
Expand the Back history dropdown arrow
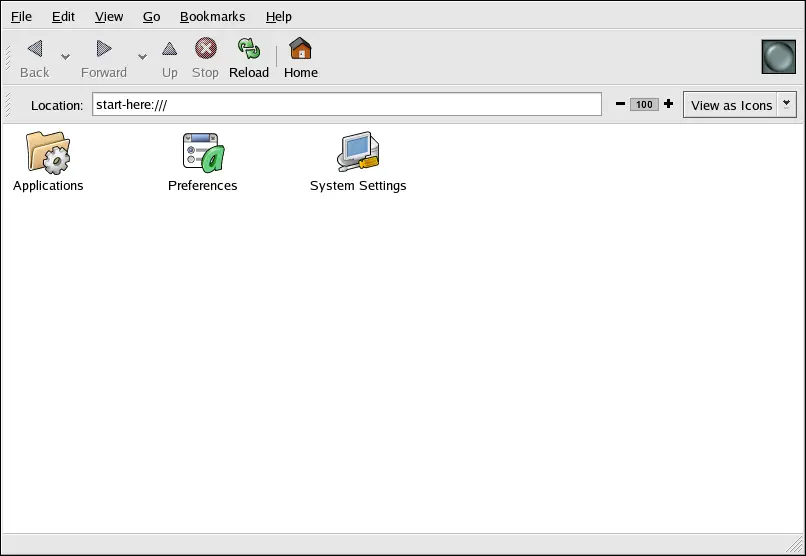[66, 57]
